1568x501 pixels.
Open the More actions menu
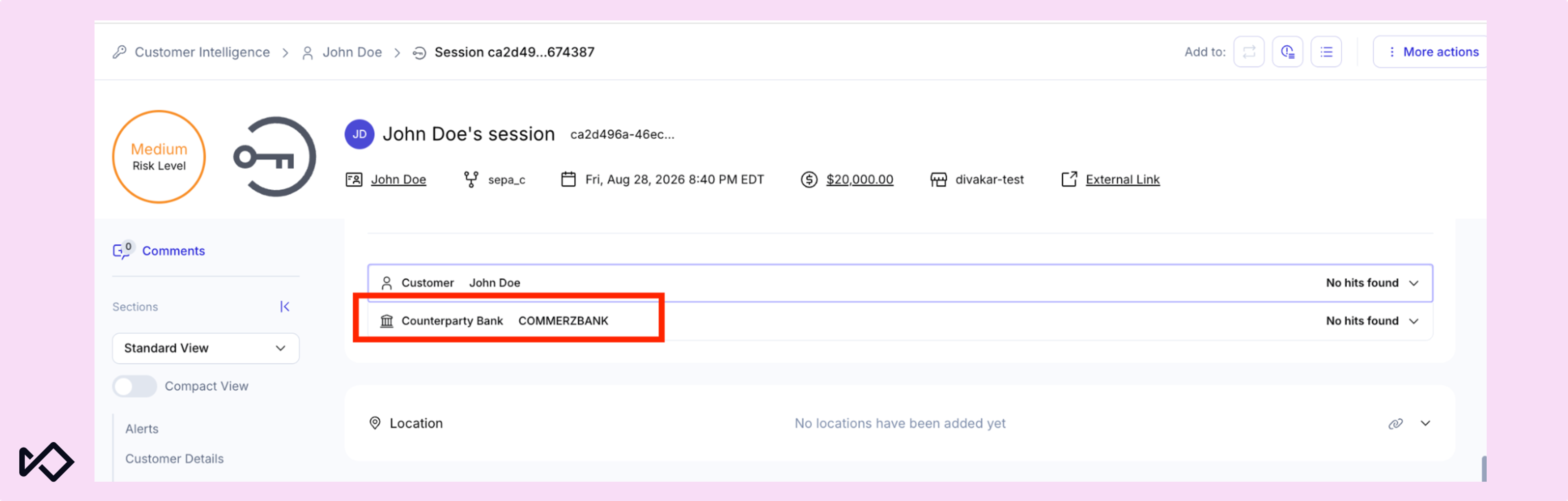click(1430, 52)
